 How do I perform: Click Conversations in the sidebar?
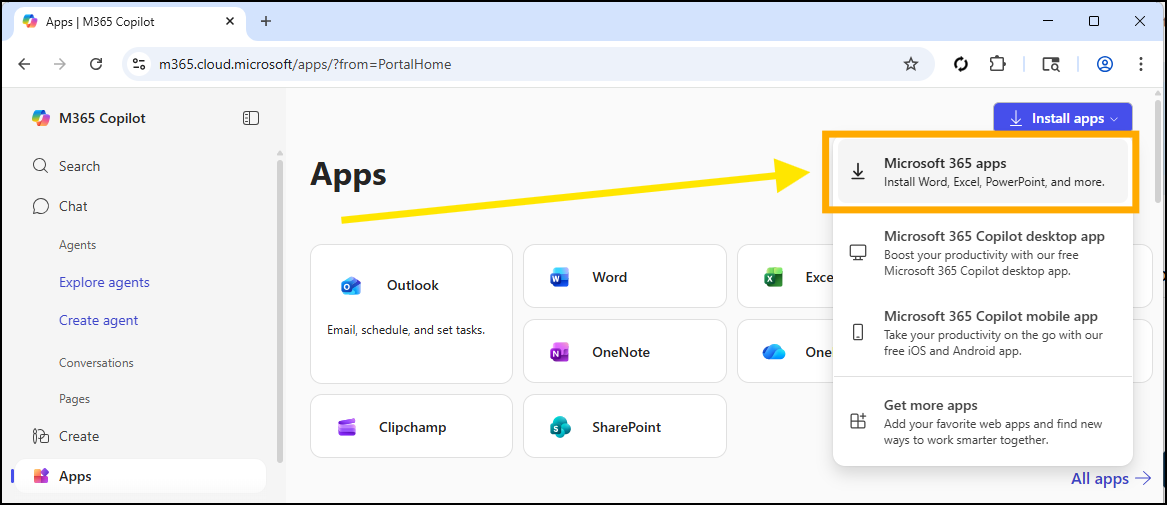(x=96, y=363)
